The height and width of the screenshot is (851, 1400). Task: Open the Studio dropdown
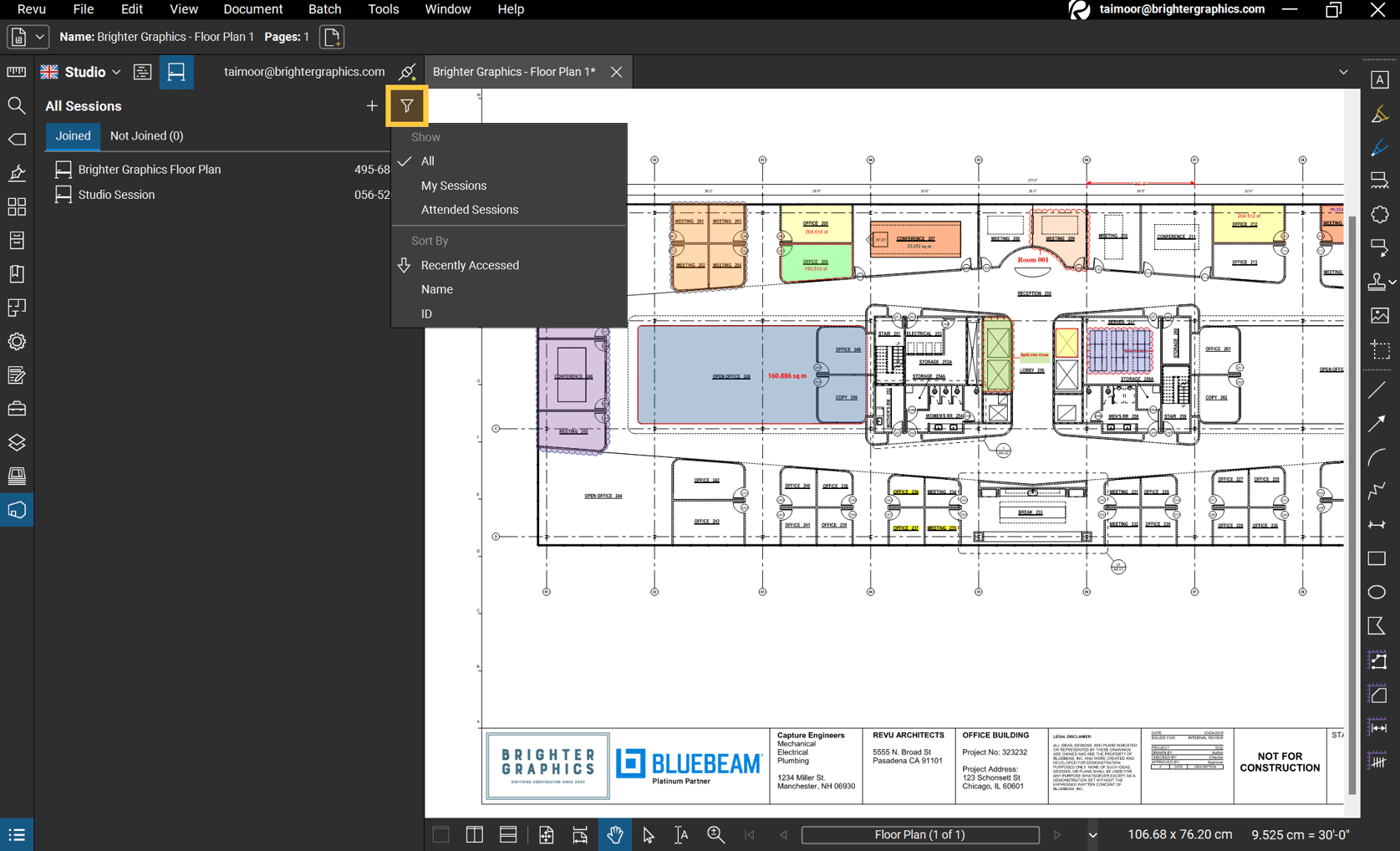(117, 72)
